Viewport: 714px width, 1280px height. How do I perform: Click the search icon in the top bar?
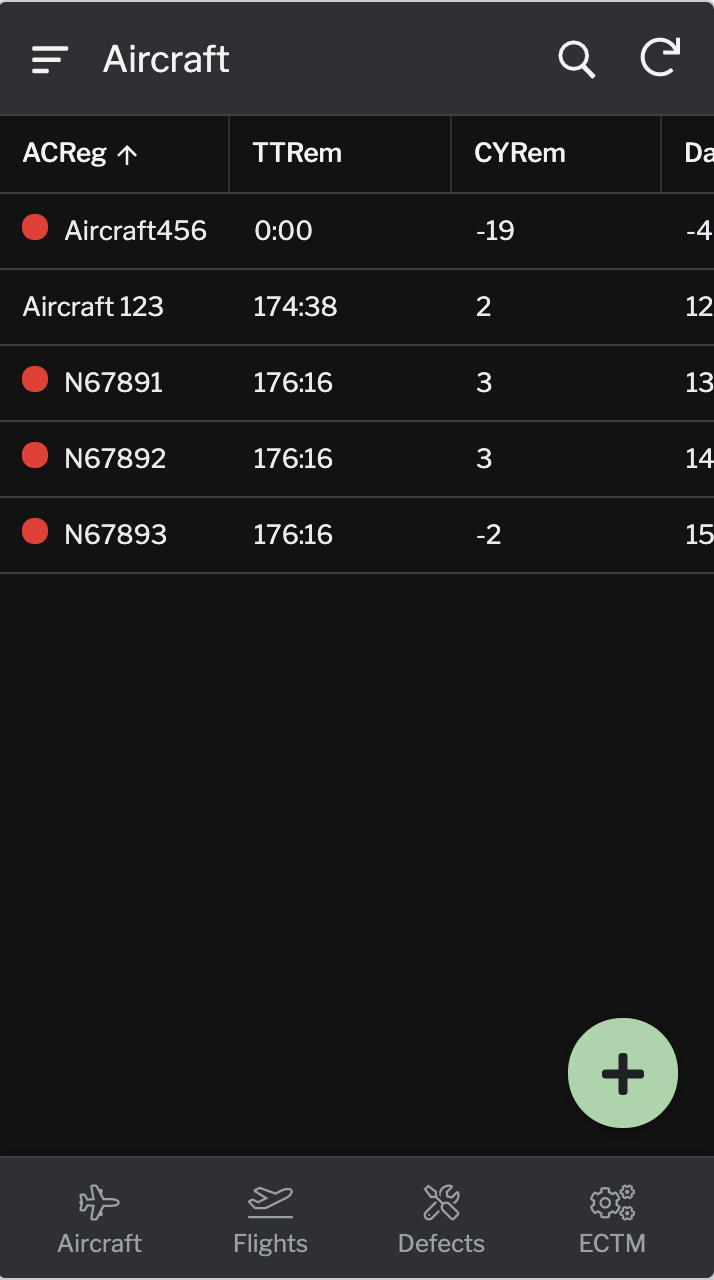pos(576,59)
